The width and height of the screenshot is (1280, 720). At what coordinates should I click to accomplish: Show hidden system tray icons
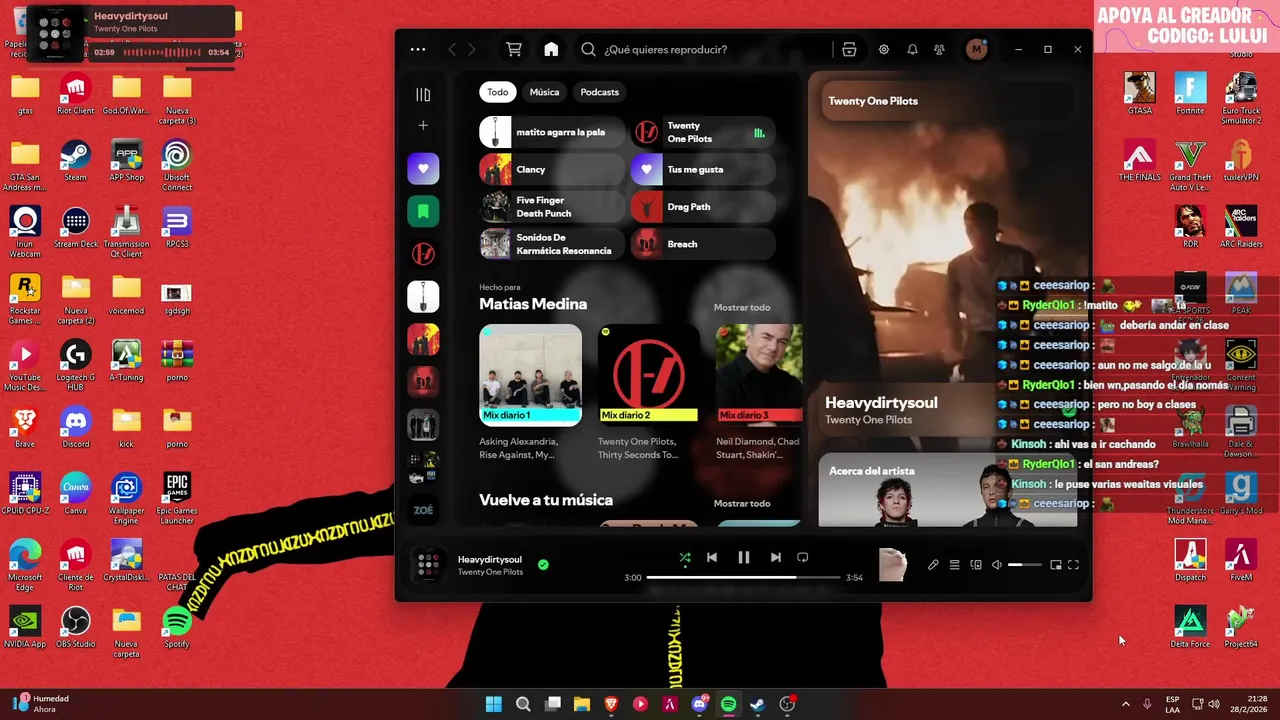1125,704
